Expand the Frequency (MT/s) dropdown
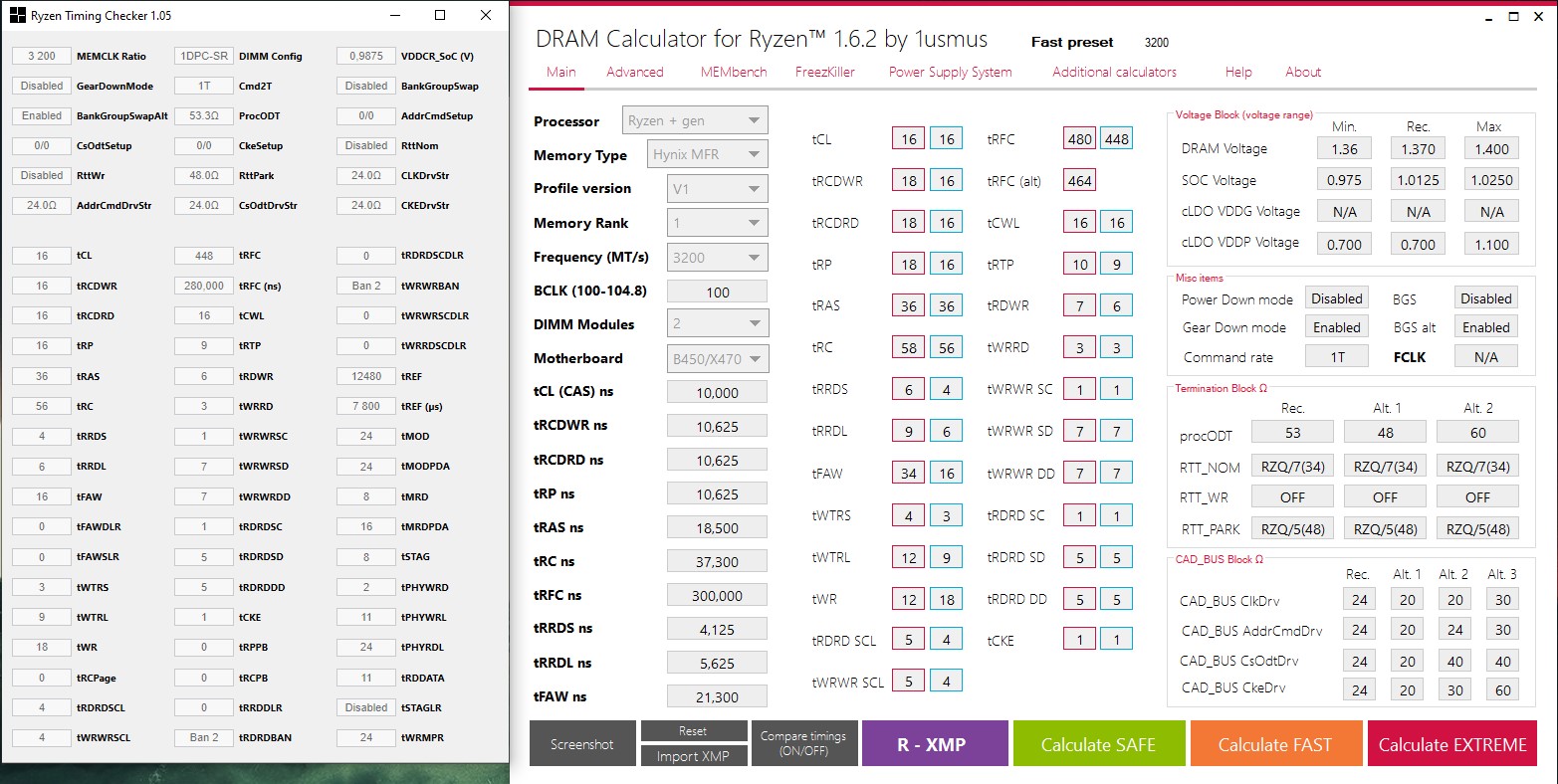1558x784 pixels. 717,257
